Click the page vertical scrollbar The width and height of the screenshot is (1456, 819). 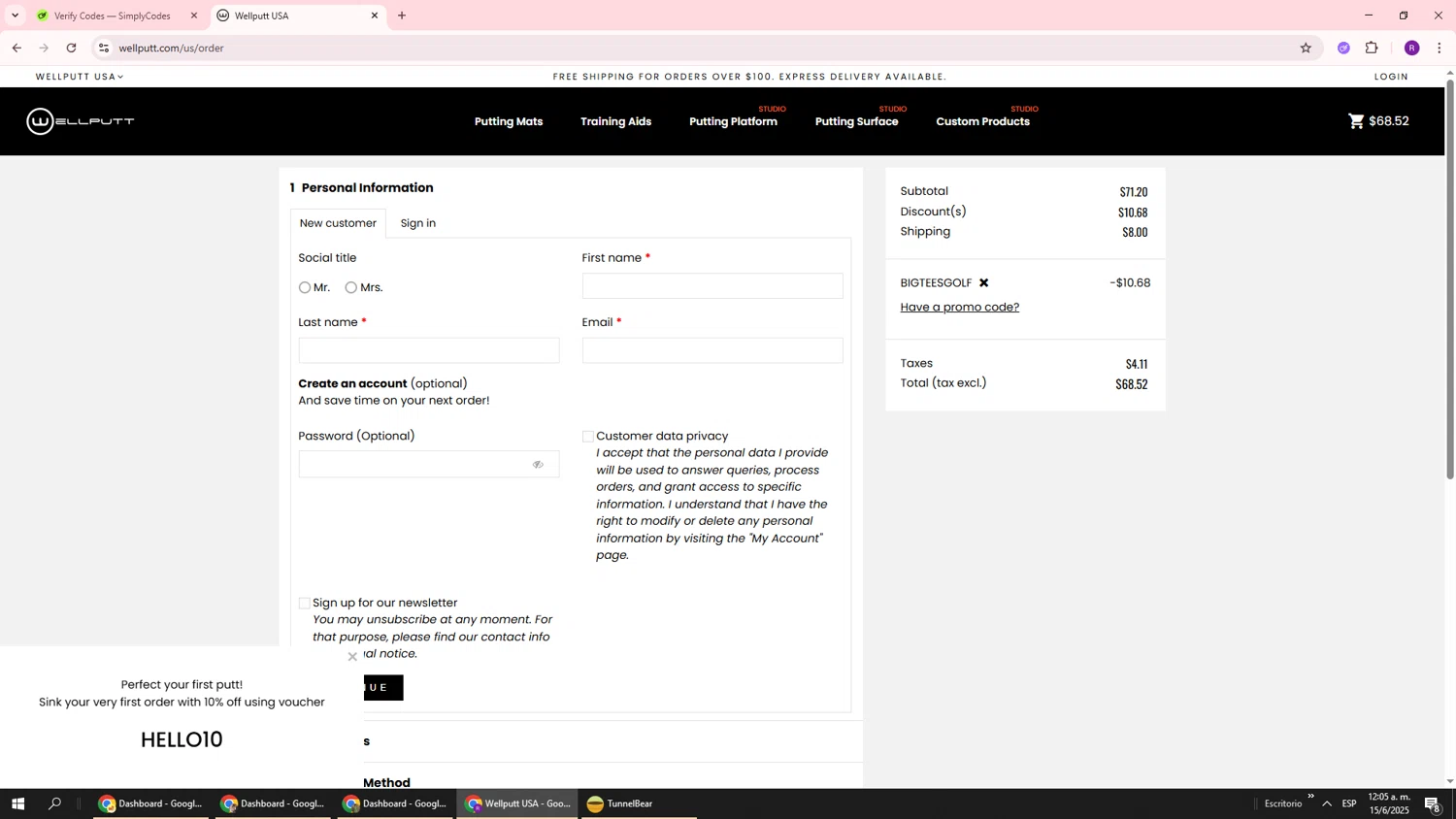tap(1450, 278)
